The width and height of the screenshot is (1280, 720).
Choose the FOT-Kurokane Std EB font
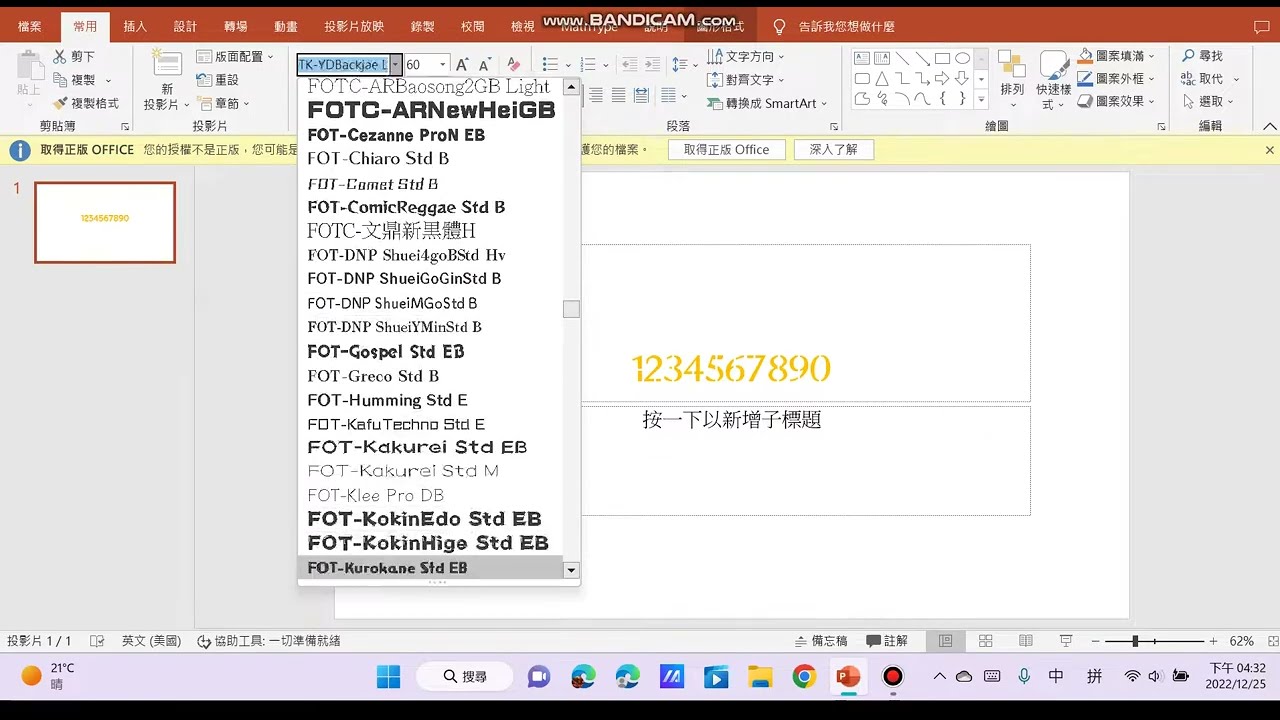coord(430,568)
